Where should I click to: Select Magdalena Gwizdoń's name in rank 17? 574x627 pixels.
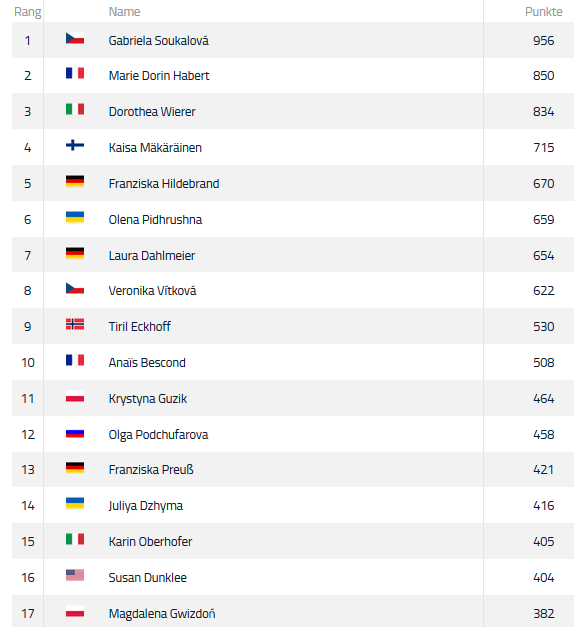[162, 614]
